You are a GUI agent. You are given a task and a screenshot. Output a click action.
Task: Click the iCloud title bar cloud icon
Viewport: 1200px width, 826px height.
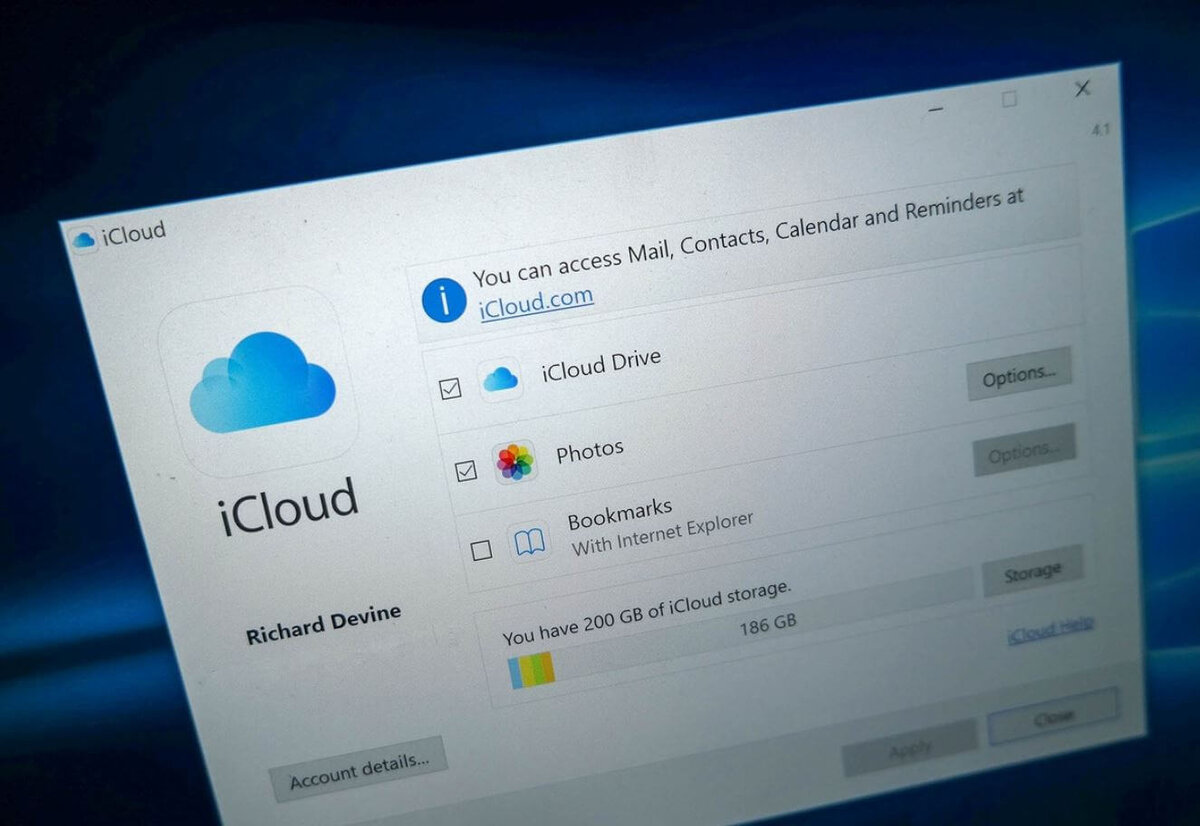(x=84, y=238)
